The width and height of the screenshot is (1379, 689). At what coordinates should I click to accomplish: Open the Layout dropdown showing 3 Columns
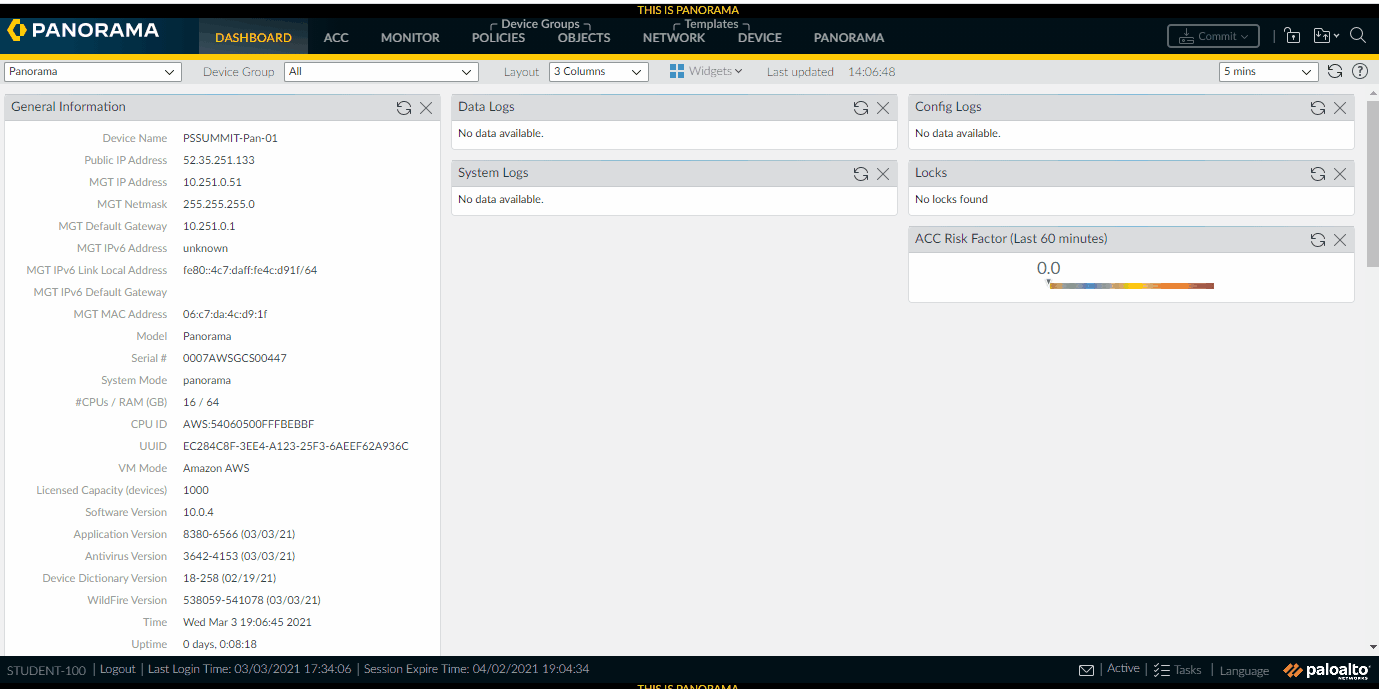tap(599, 72)
